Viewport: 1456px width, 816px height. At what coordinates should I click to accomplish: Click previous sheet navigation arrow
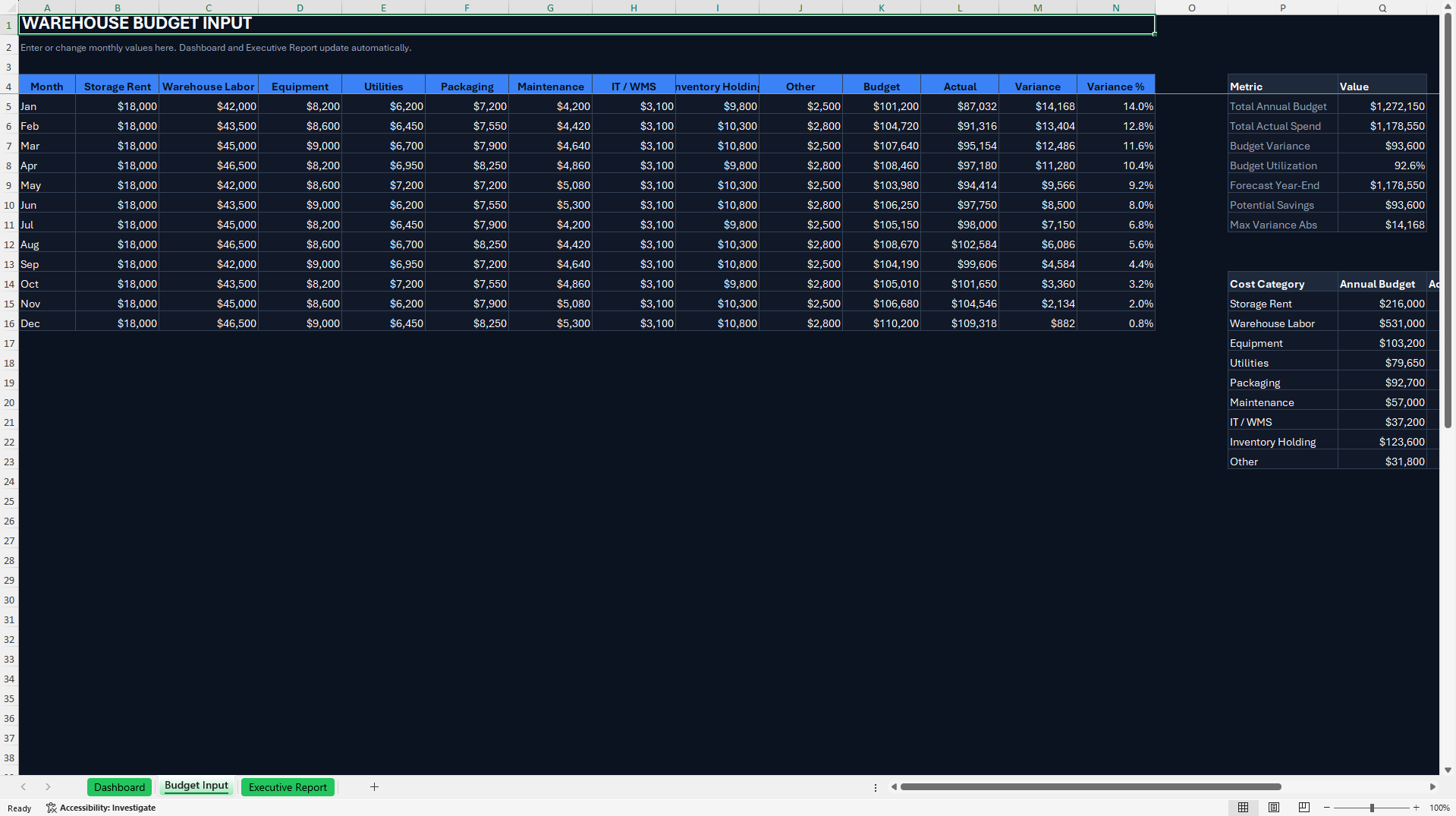pos(24,787)
